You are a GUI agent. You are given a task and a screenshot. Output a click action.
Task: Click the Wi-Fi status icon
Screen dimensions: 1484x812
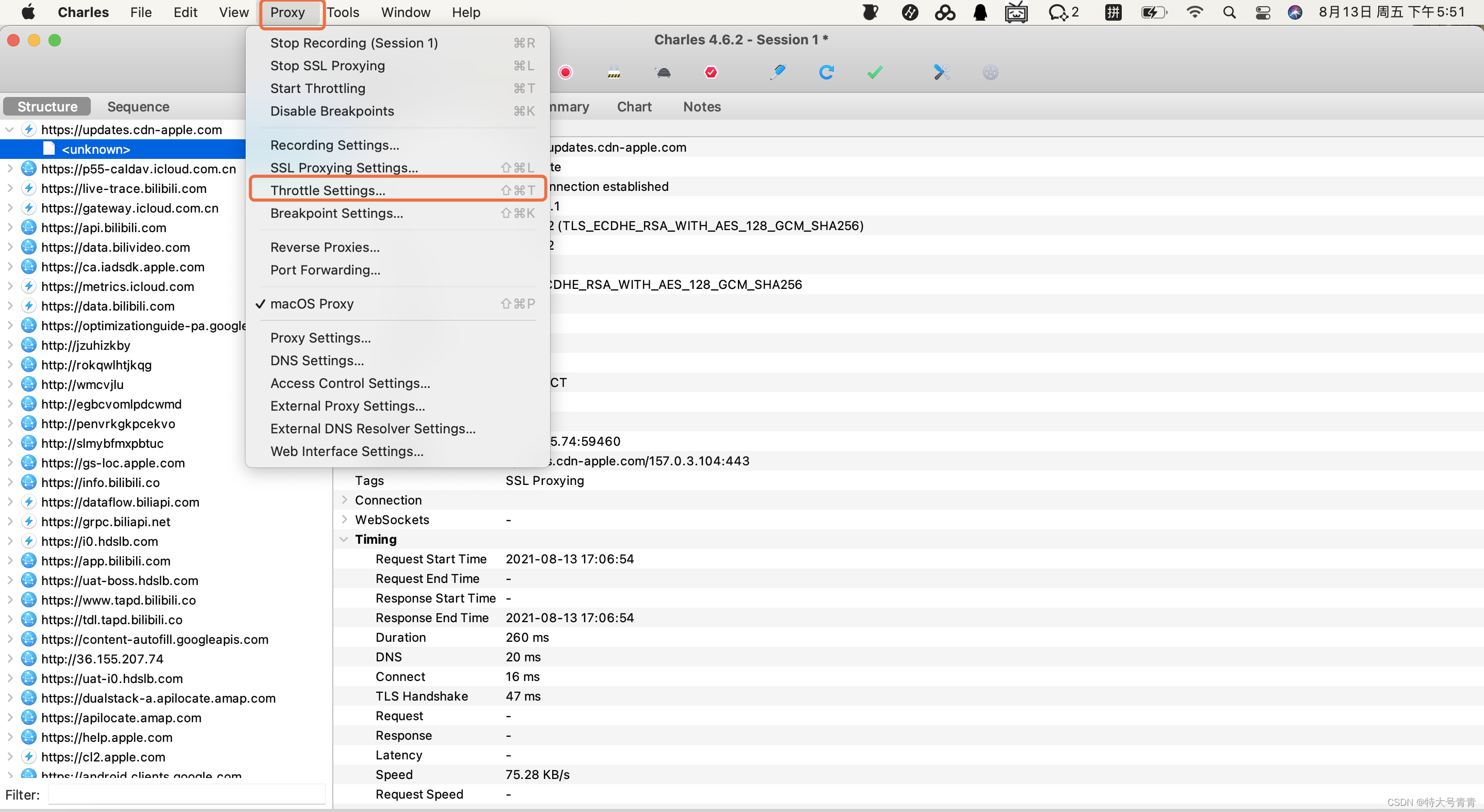click(1195, 12)
